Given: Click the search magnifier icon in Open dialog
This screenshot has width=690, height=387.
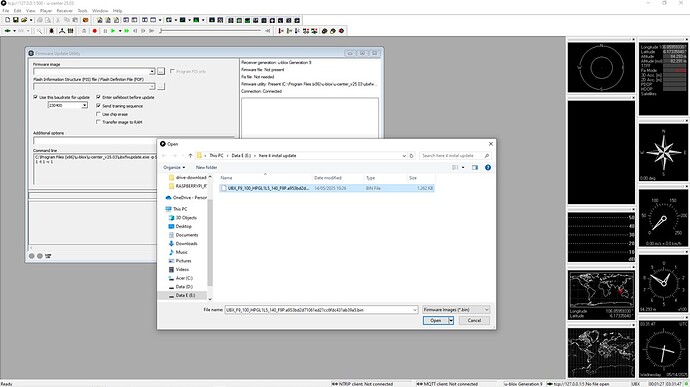Looking at the screenshot, I should [486, 155].
